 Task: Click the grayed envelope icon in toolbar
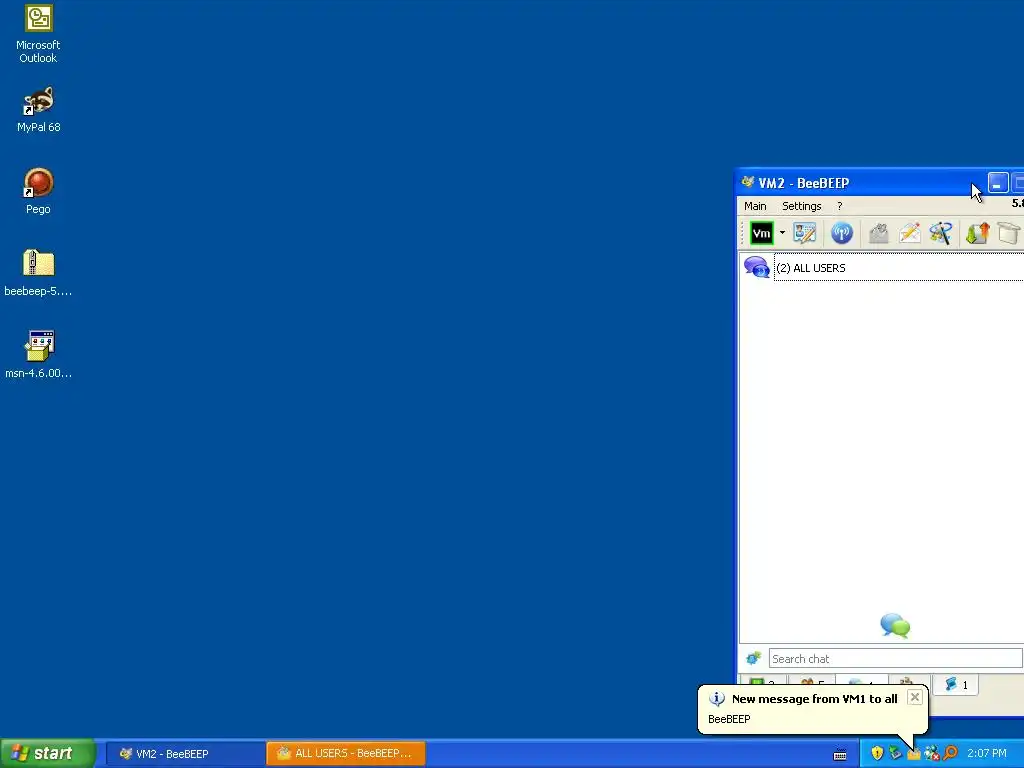point(879,233)
